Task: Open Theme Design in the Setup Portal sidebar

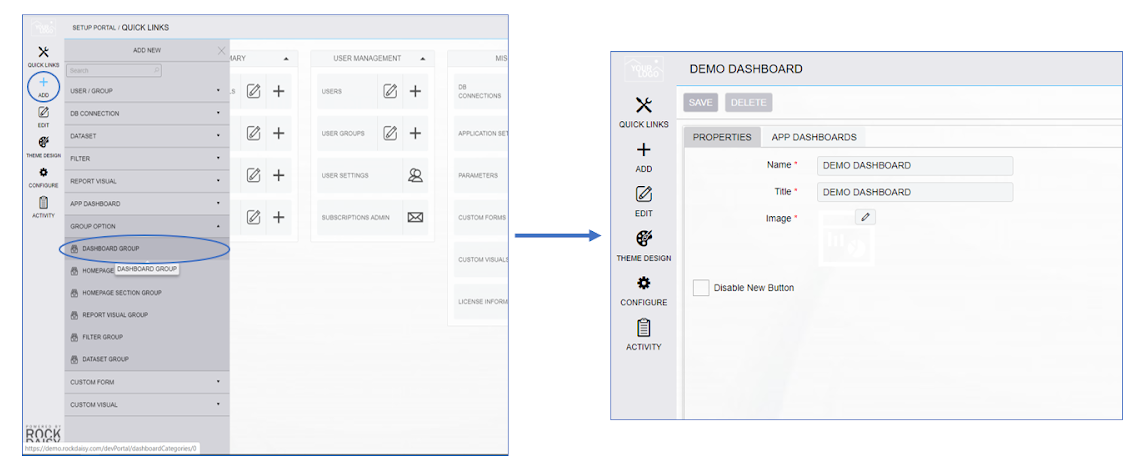Action: coord(43,147)
